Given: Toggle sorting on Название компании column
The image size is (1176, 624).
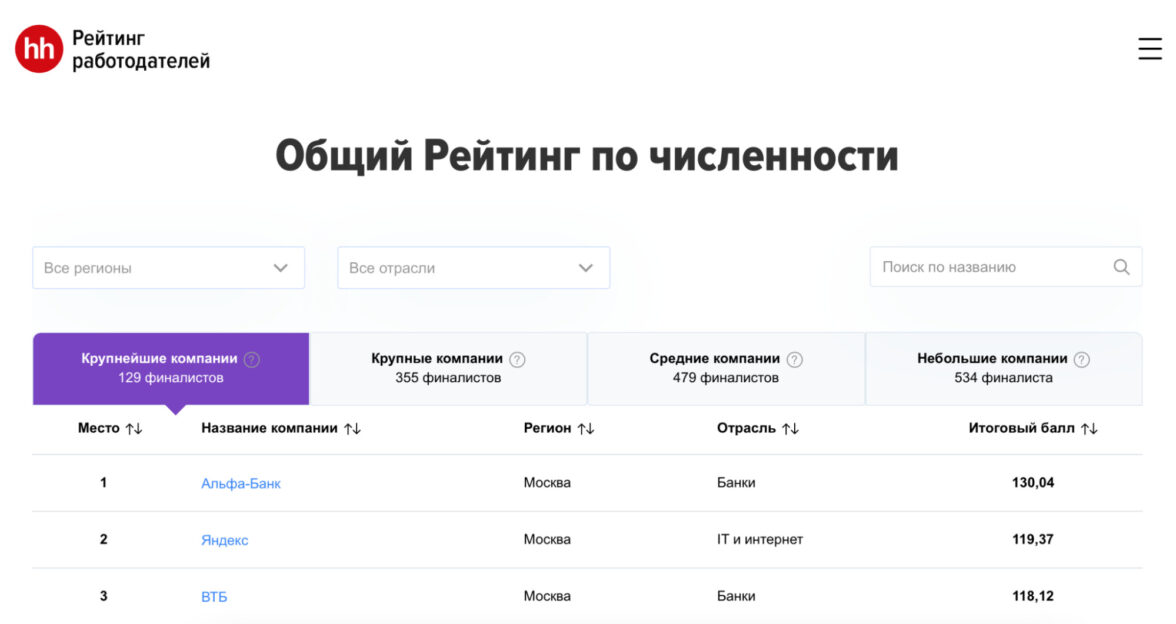Looking at the screenshot, I should click(x=352, y=428).
